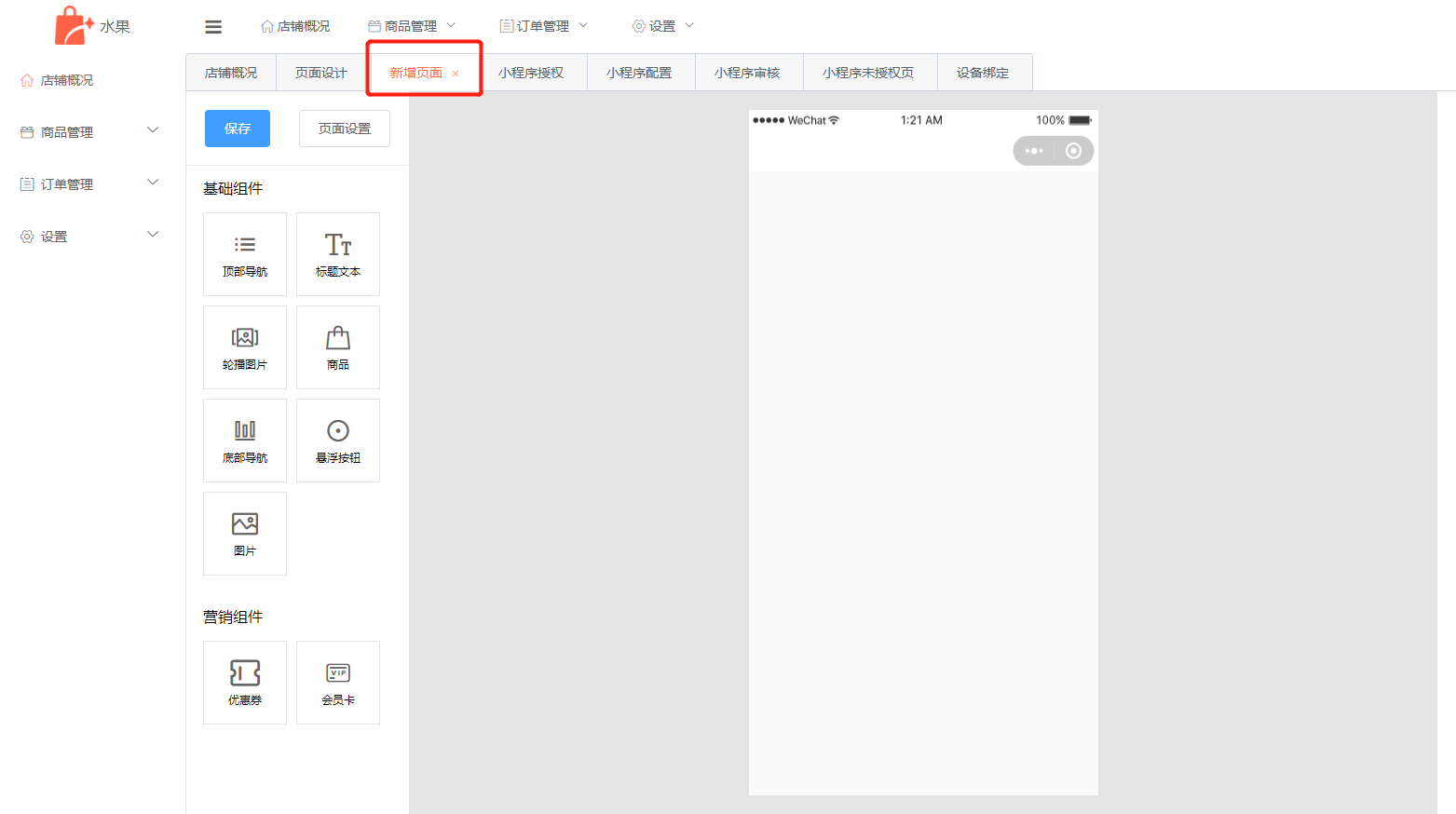
Task: Expand sidebar 商品管理 chevron
Action: pyautogui.click(x=153, y=130)
